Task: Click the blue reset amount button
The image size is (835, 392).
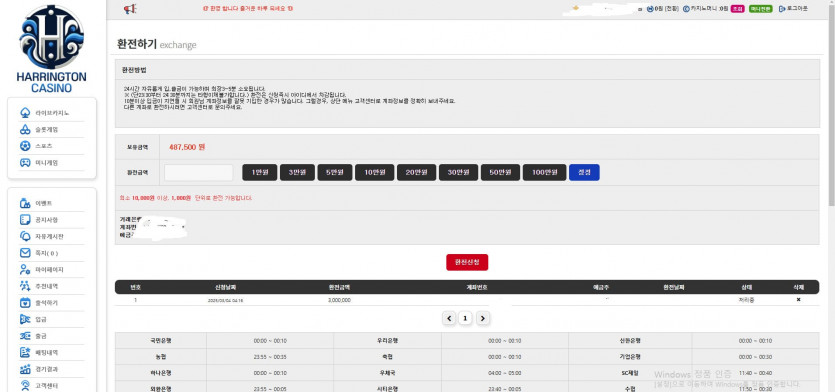Action: (x=584, y=173)
